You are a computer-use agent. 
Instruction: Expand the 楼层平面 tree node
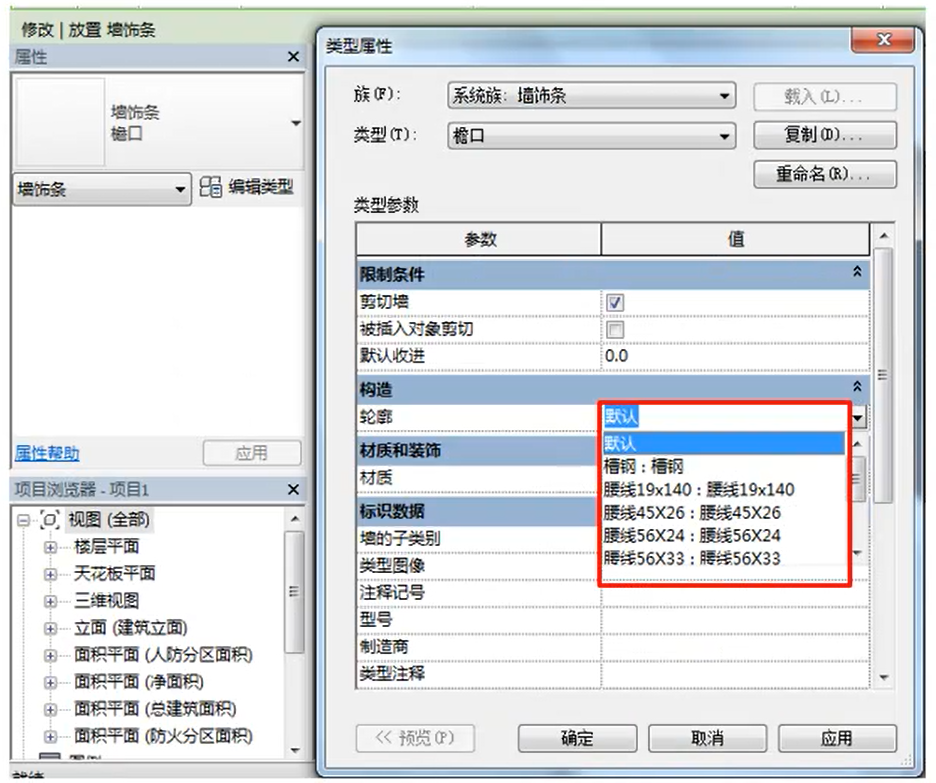(50, 548)
